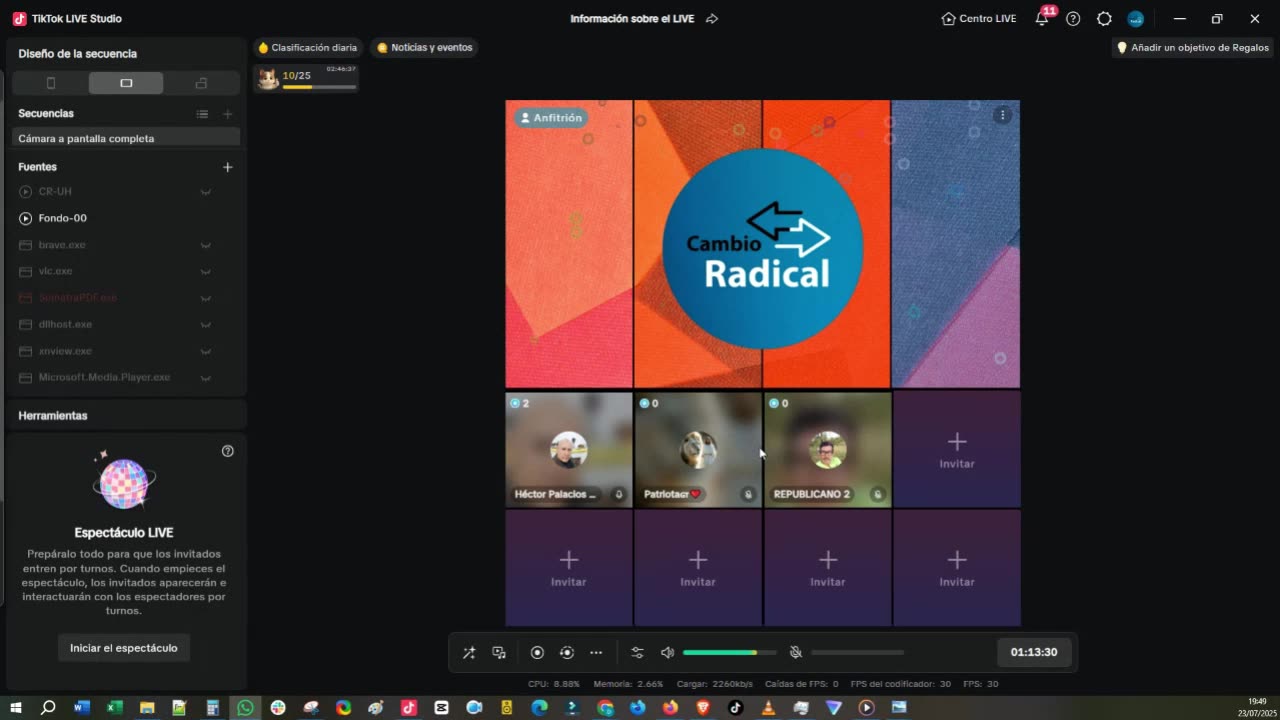Open the more options ellipsis in the bottom bar
The width and height of the screenshot is (1280, 720).
click(x=596, y=653)
